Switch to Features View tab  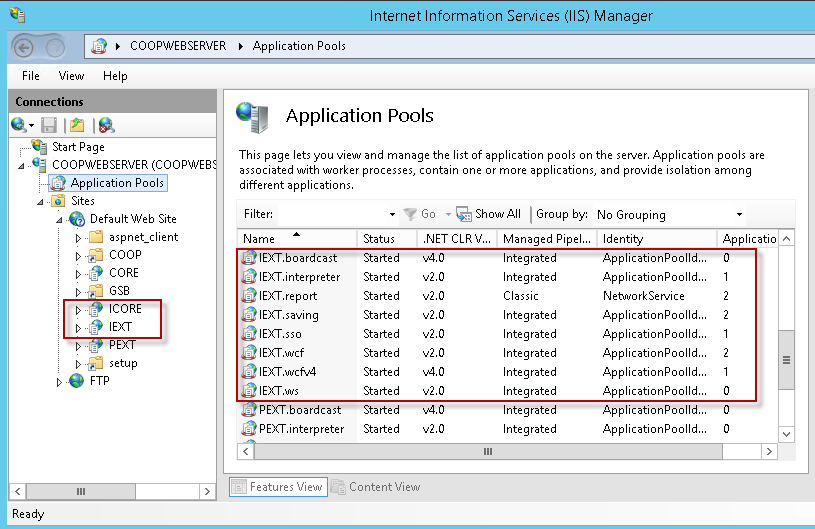pyautogui.click(x=278, y=487)
